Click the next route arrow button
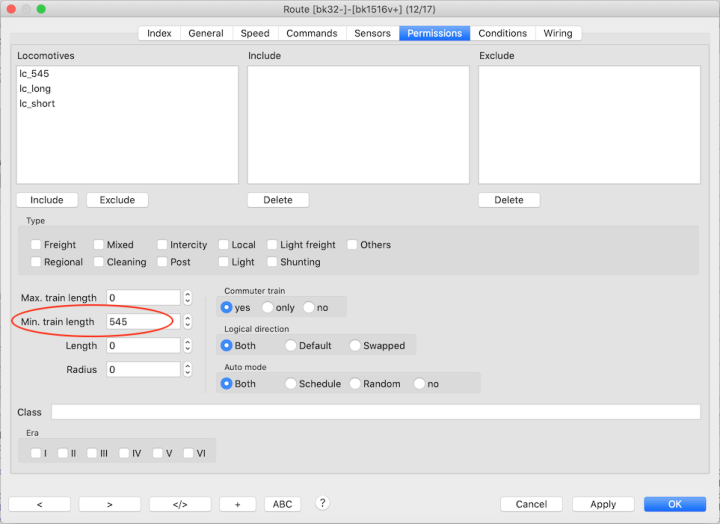The width and height of the screenshot is (720, 524). (109, 504)
